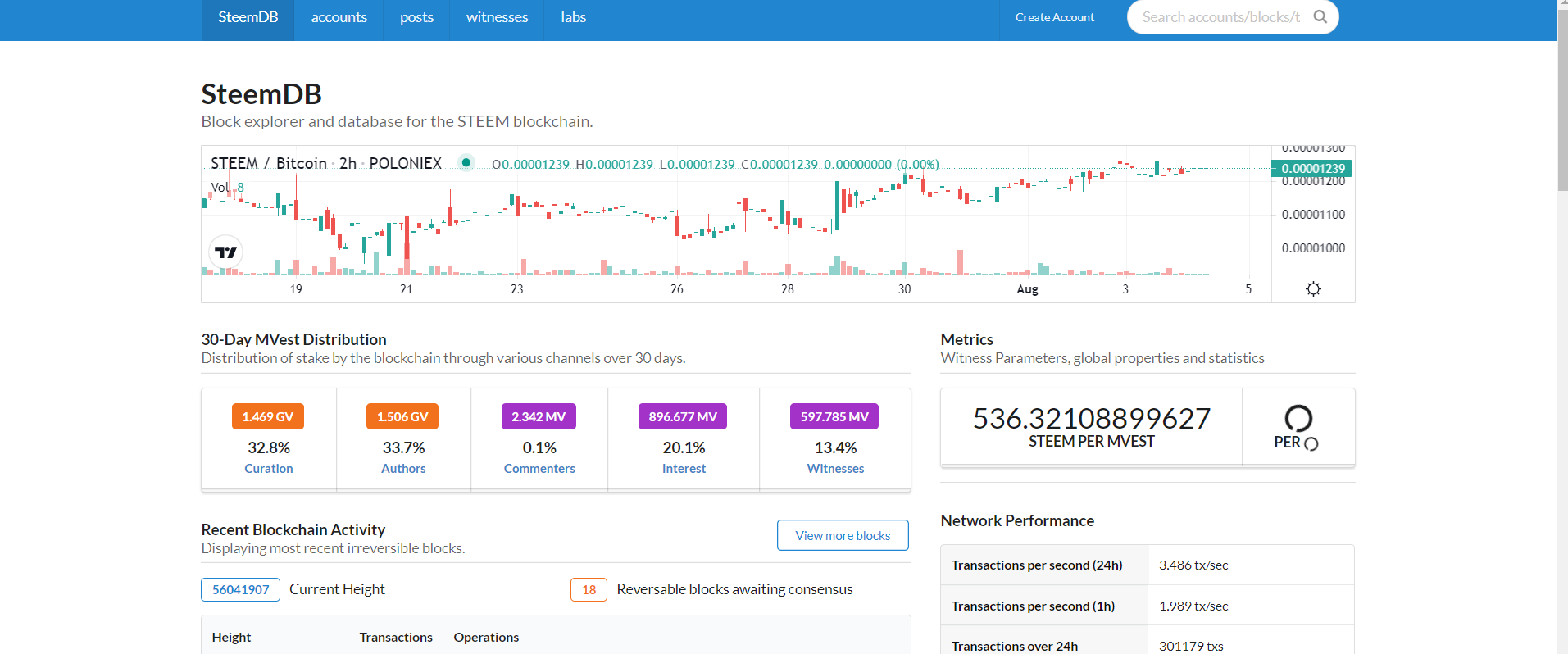The image size is (1568, 654).
Task: Click the 20.1% Interest percentage
Action: pyautogui.click(x=684, y=447)
